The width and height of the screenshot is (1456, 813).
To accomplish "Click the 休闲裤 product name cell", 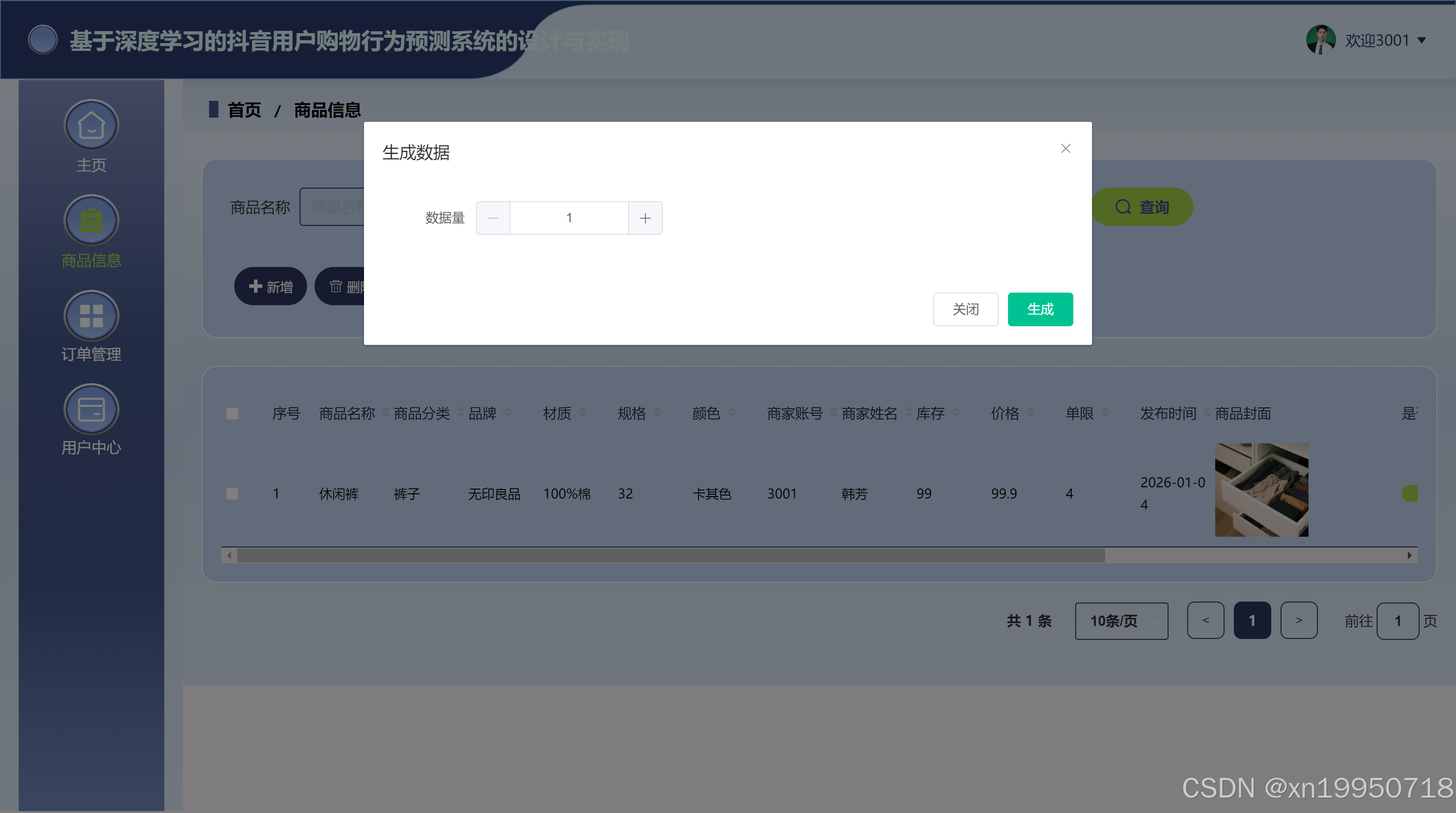I will (338, 494).
